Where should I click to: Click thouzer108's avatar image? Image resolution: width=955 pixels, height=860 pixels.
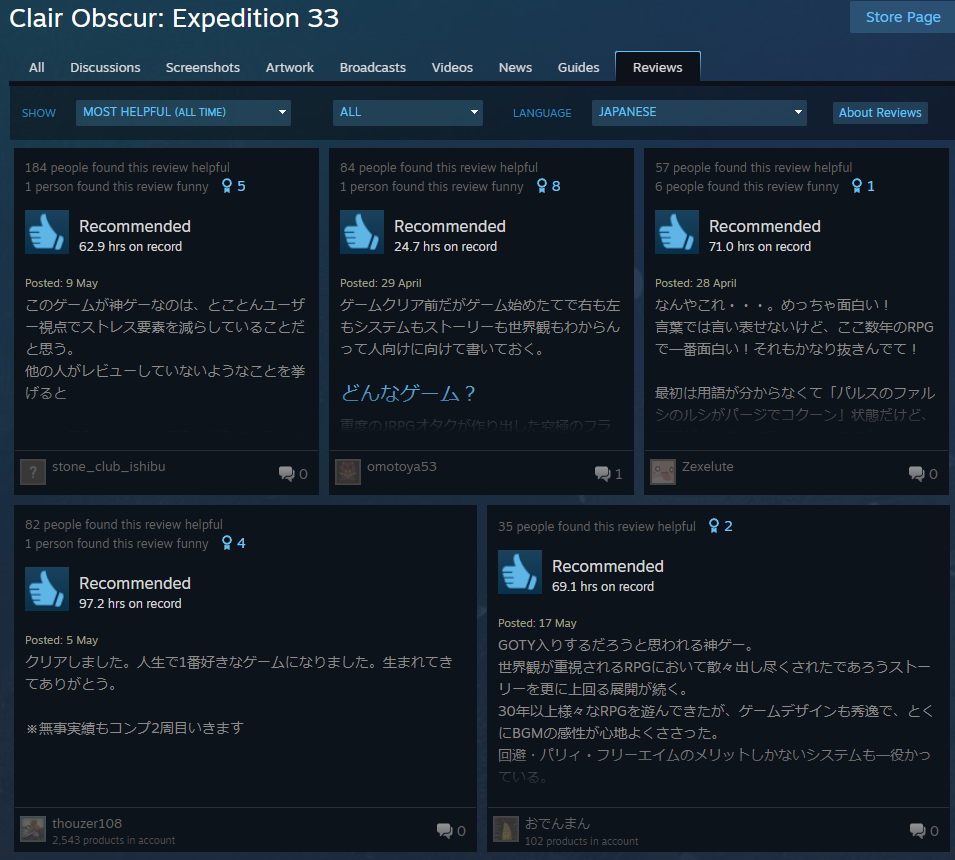[x=33, y=829]
